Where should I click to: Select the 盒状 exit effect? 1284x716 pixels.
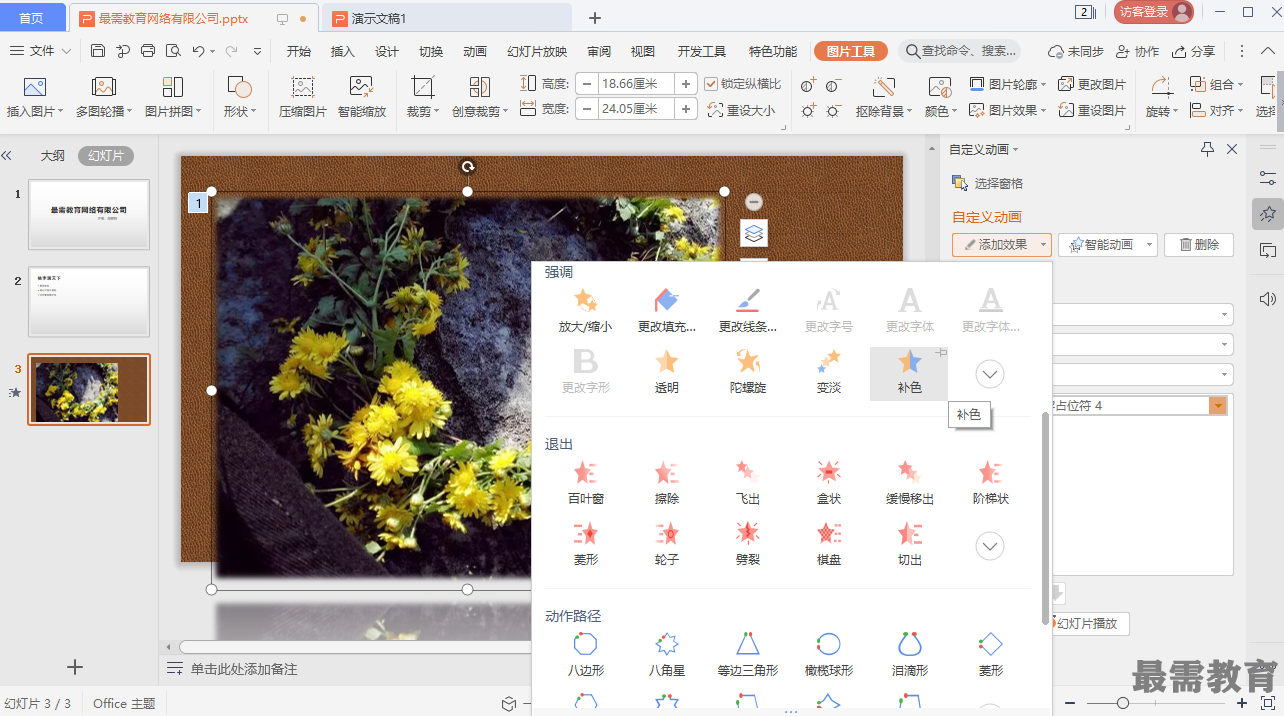pos(828,483)
